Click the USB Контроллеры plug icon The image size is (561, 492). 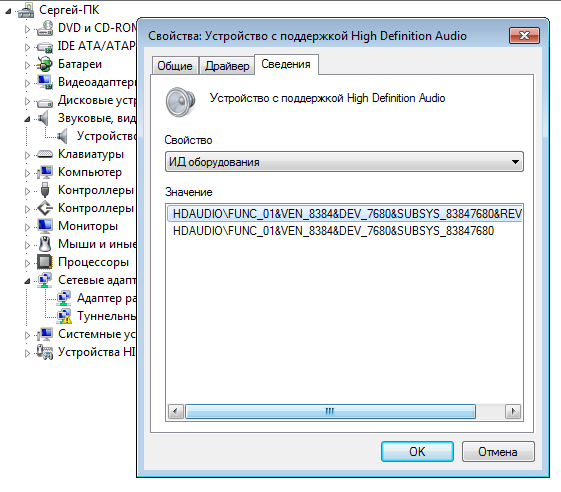(x=45, y=190)
